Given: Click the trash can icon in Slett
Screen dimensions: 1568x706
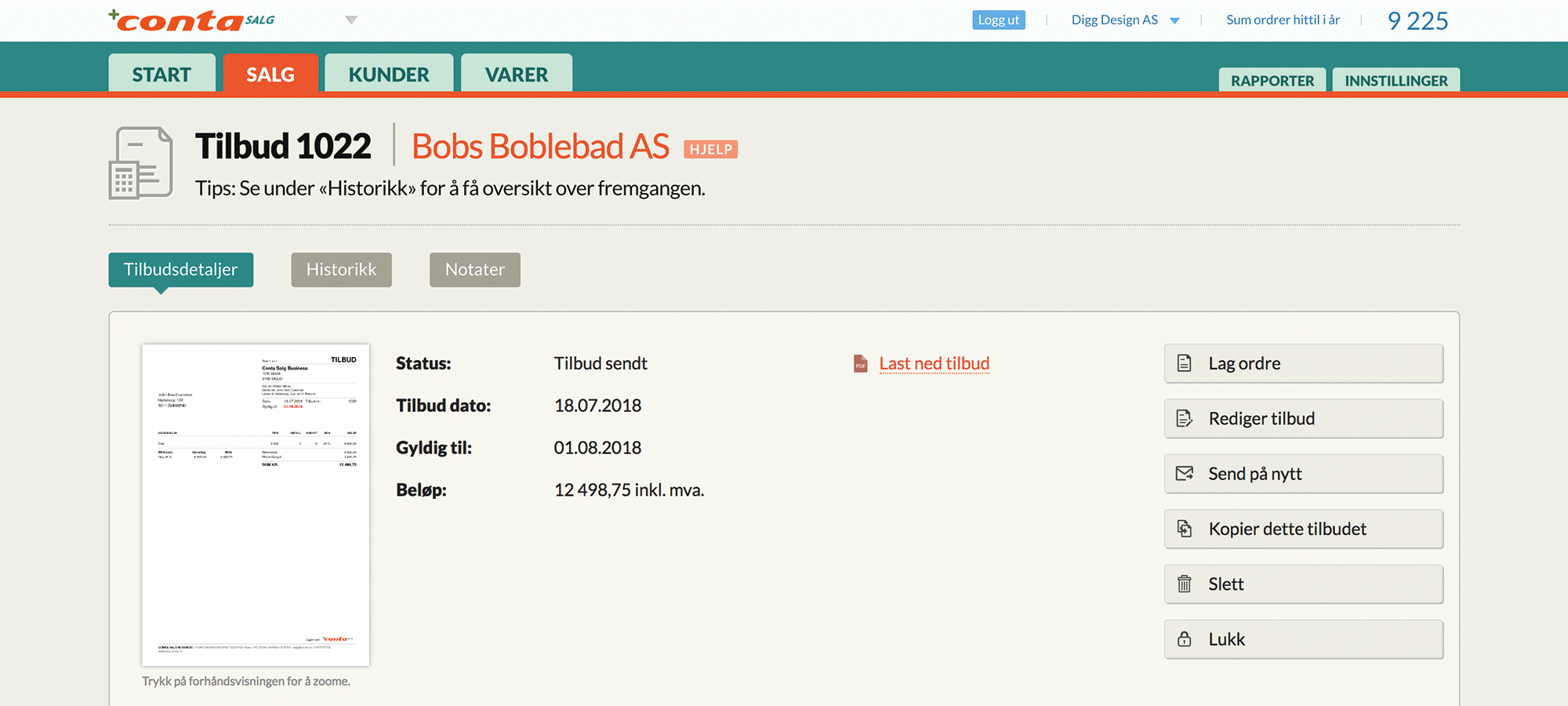Looking at the screenshot, I should tap(1185, 584).
